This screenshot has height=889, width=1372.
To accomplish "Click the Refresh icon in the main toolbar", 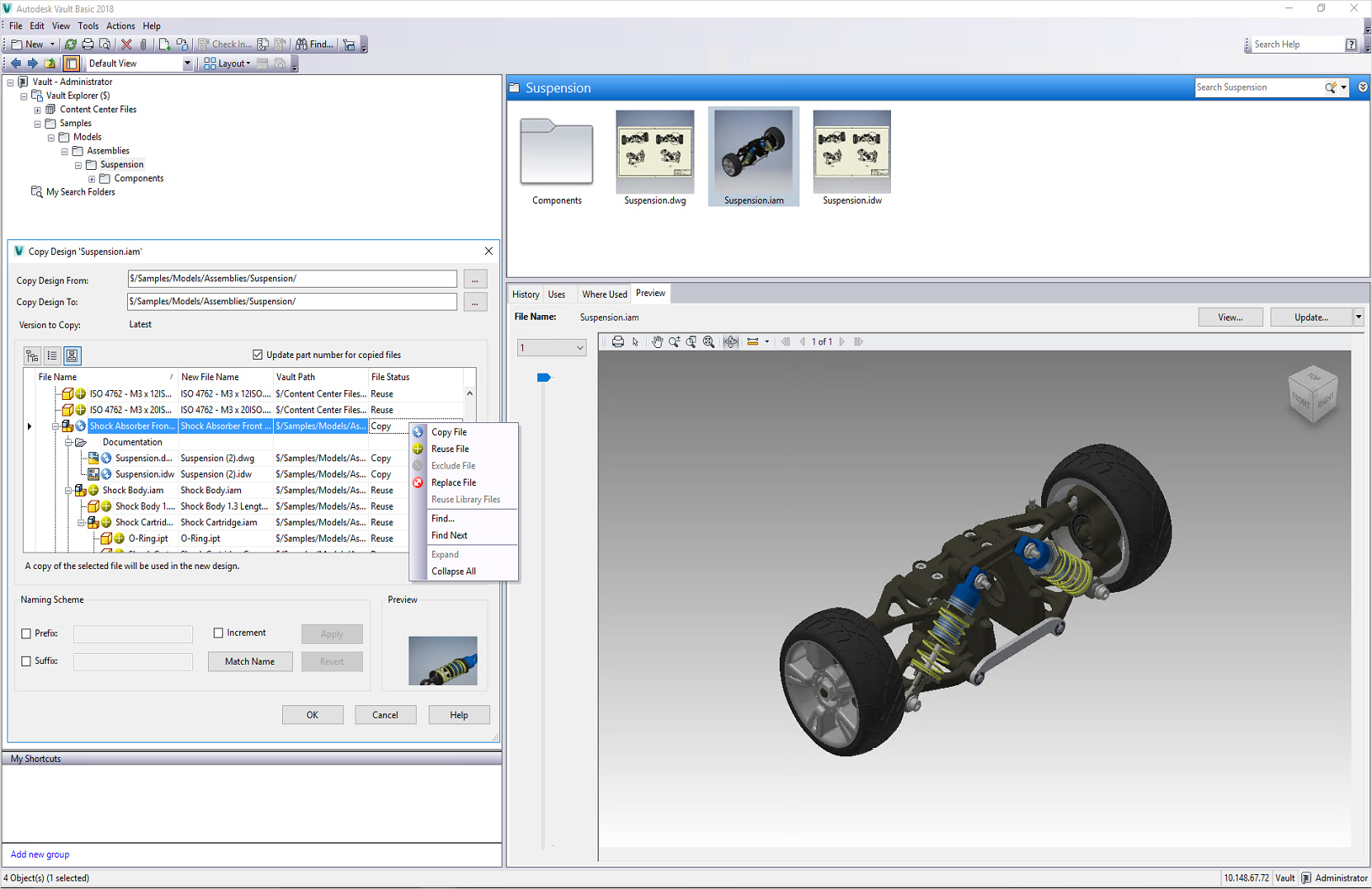I will coord(71,45).
